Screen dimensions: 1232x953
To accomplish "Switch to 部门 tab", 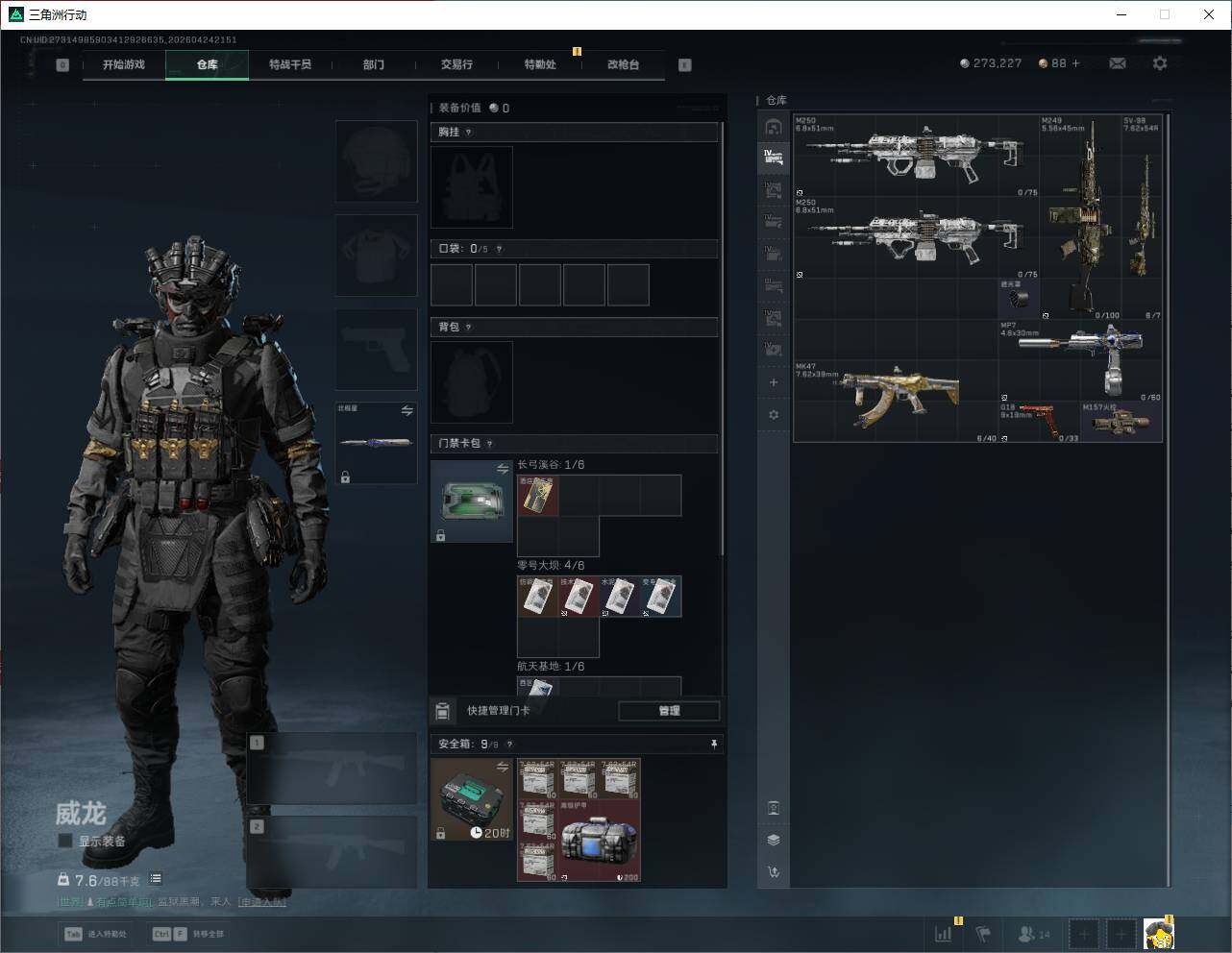I will point(374,64).
